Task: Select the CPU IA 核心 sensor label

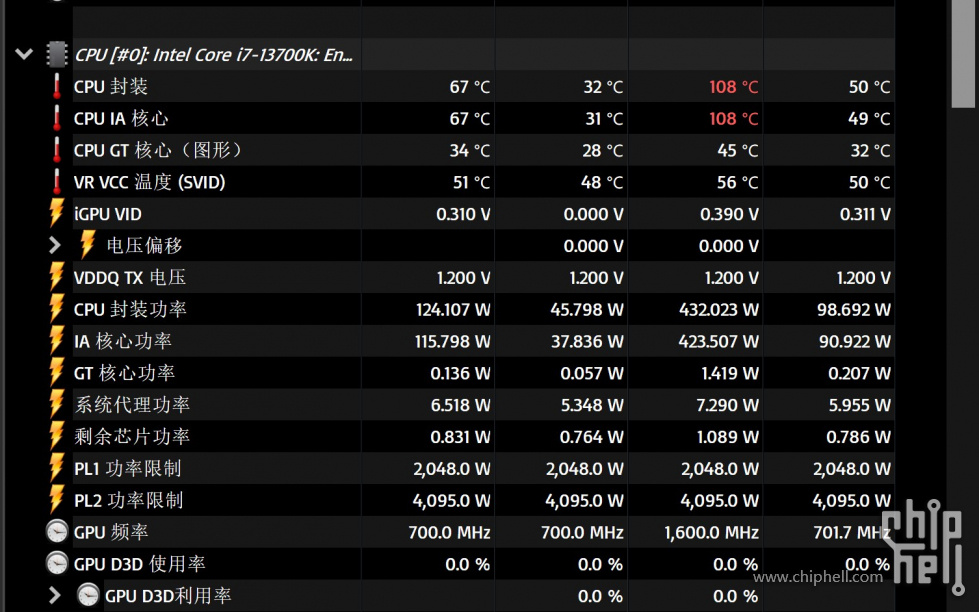Action: tap(121, 119)
